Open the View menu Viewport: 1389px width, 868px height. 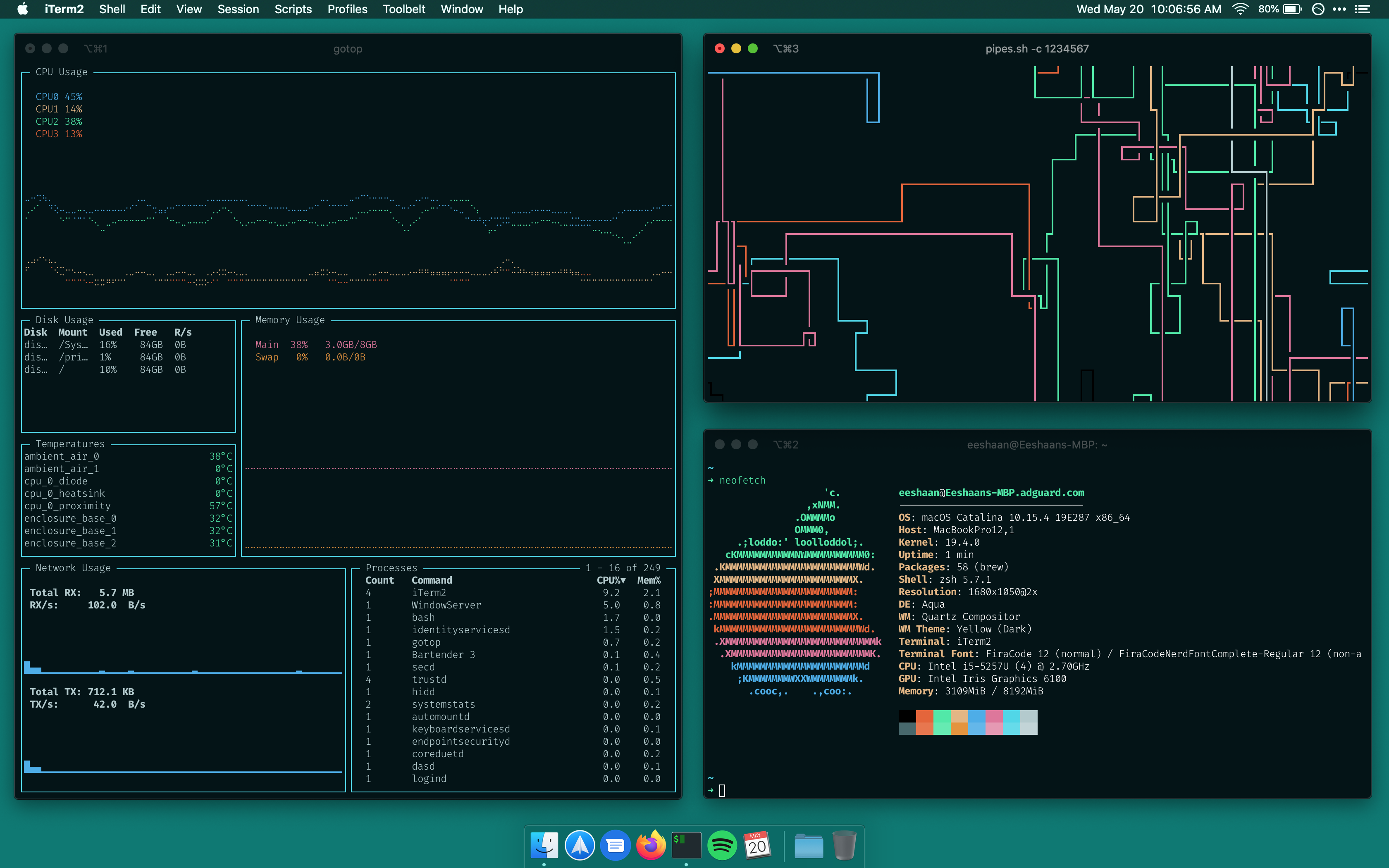coord(189,9)
